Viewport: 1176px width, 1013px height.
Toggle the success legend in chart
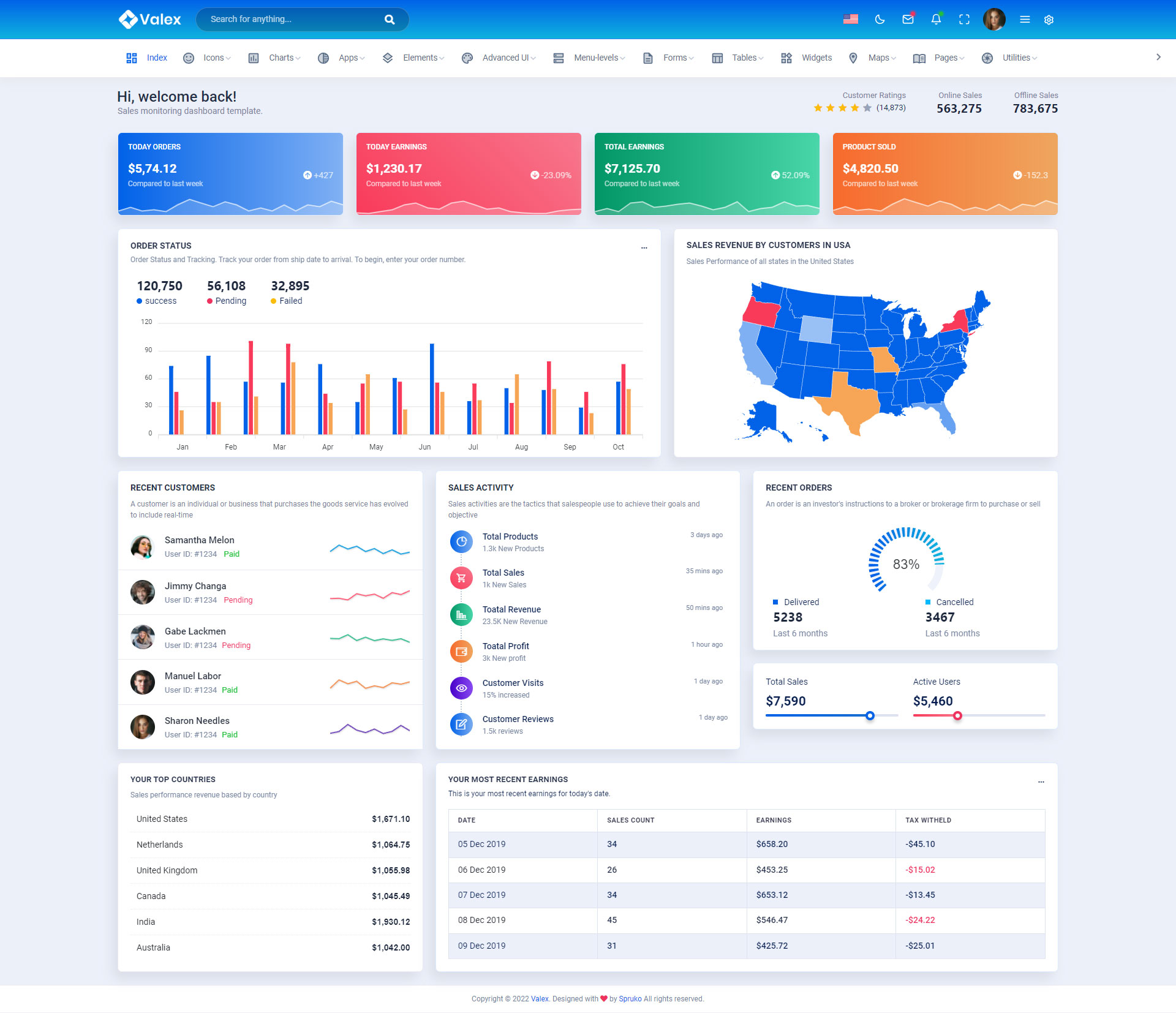157,301
